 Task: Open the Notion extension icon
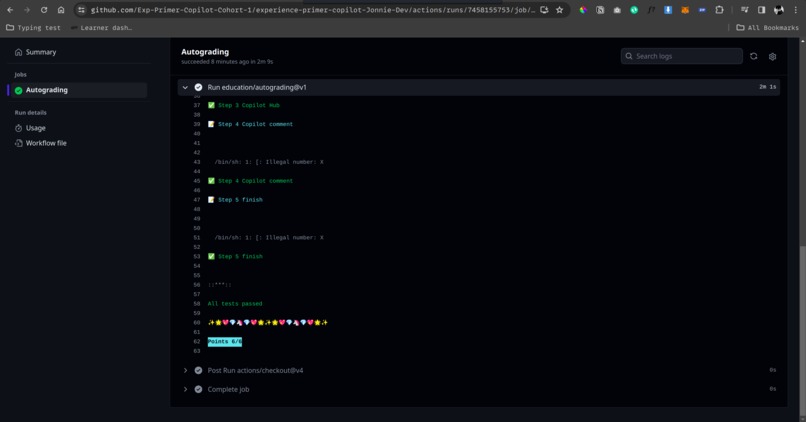pos(600,10)
